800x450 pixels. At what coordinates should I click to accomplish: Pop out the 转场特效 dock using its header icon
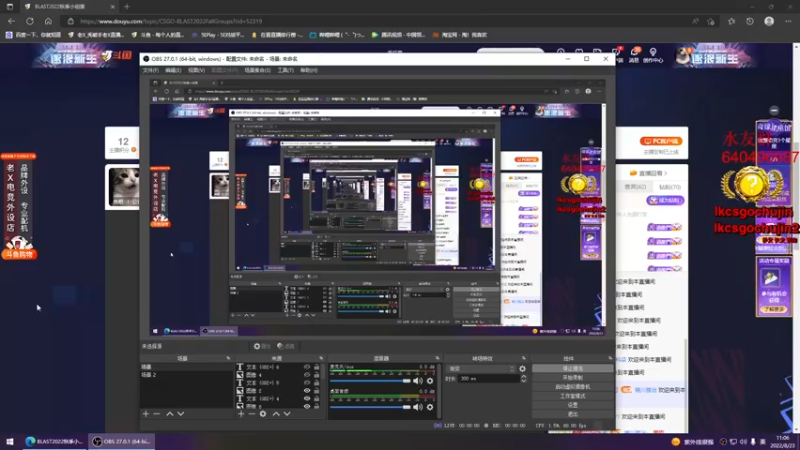(523, 358)
